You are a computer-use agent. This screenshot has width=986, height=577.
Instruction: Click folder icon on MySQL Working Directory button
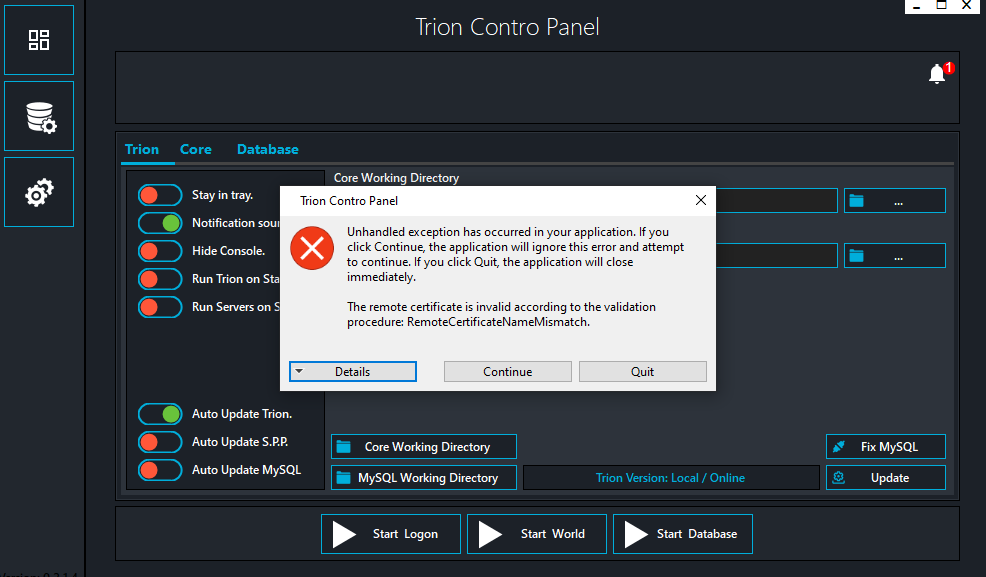(x=343, y=478)
